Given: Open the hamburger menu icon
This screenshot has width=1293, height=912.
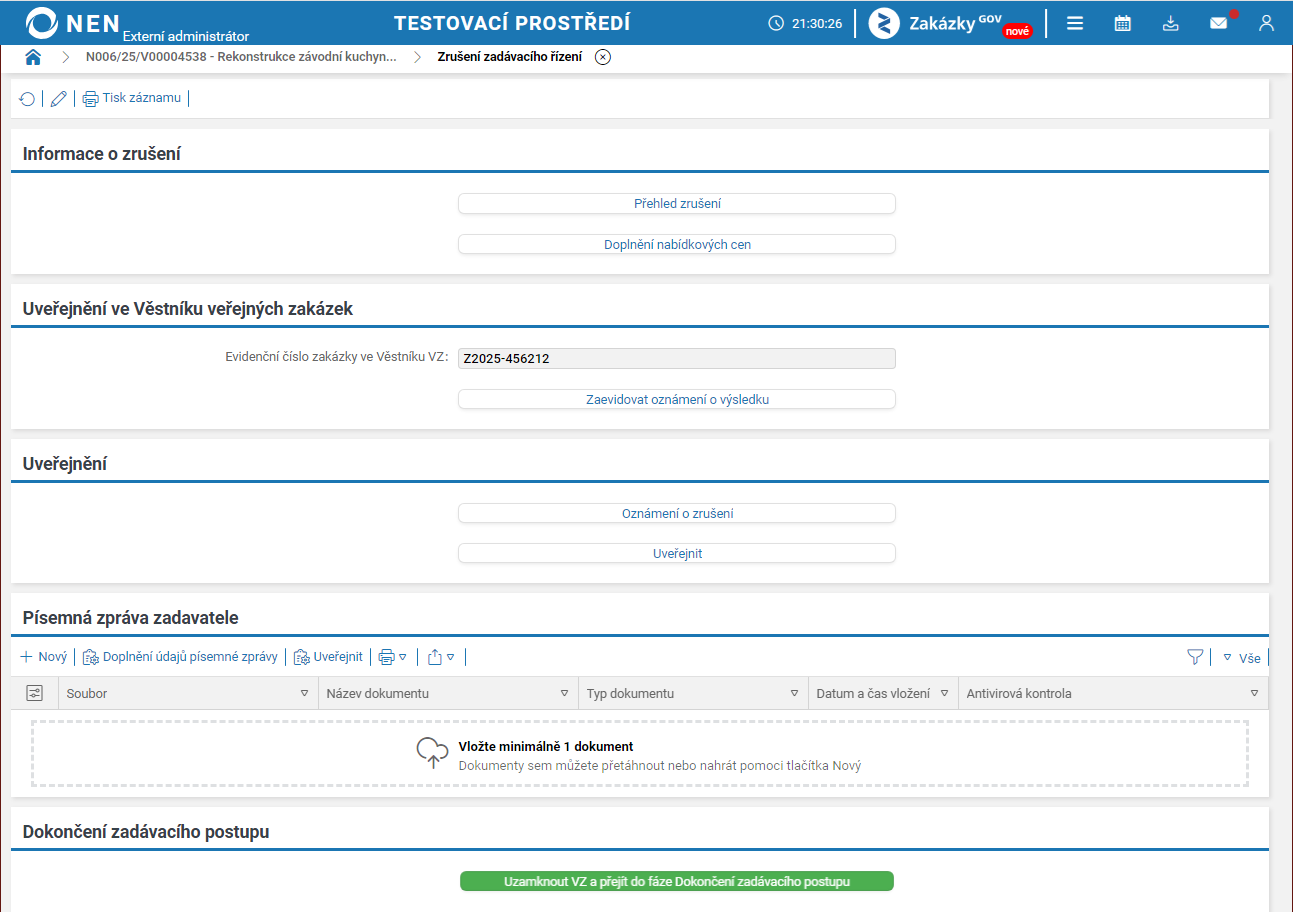Looking at the screenshot, I should coord(1075,23).
